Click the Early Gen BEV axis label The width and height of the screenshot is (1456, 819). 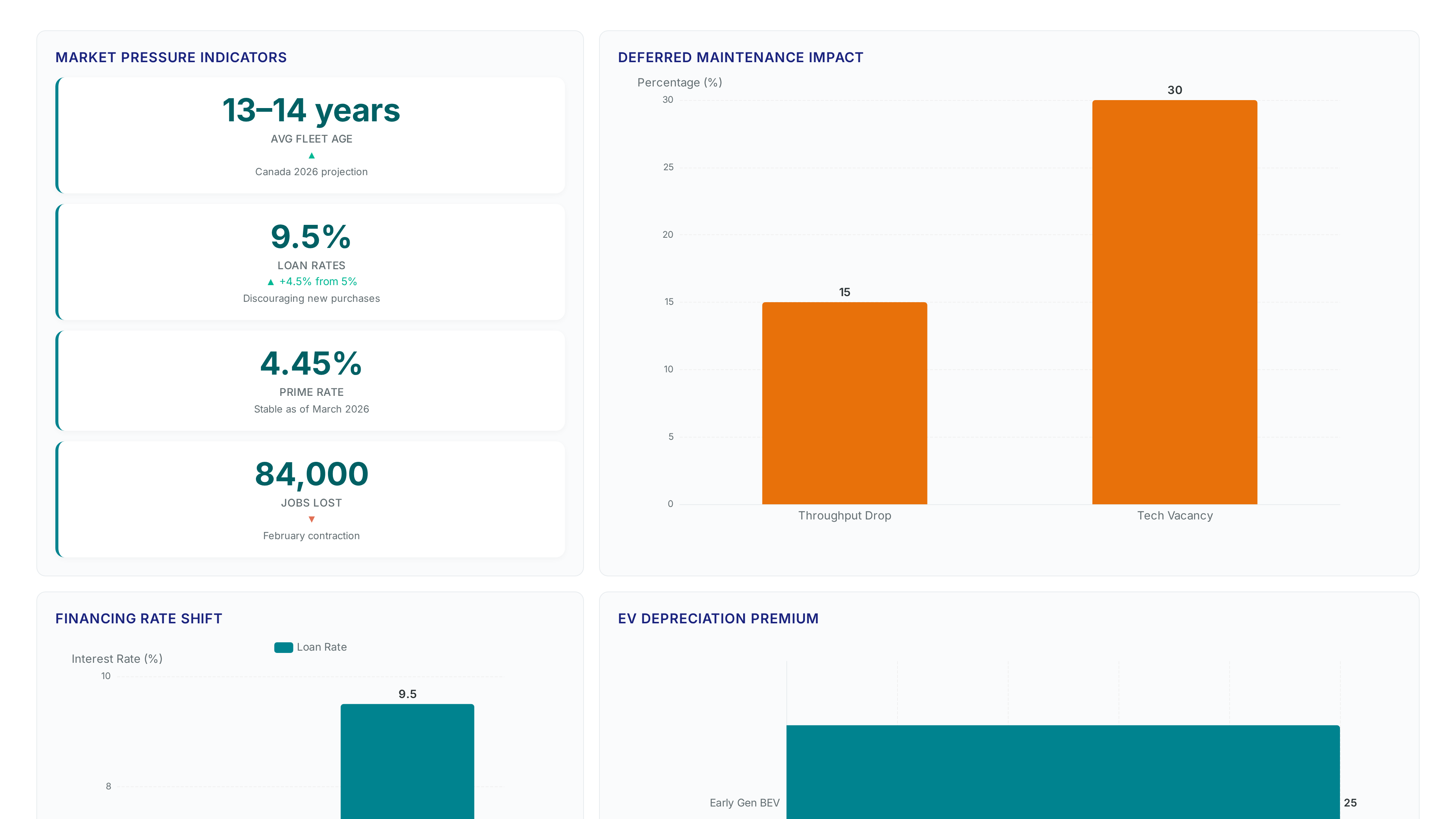click(744, 803)
